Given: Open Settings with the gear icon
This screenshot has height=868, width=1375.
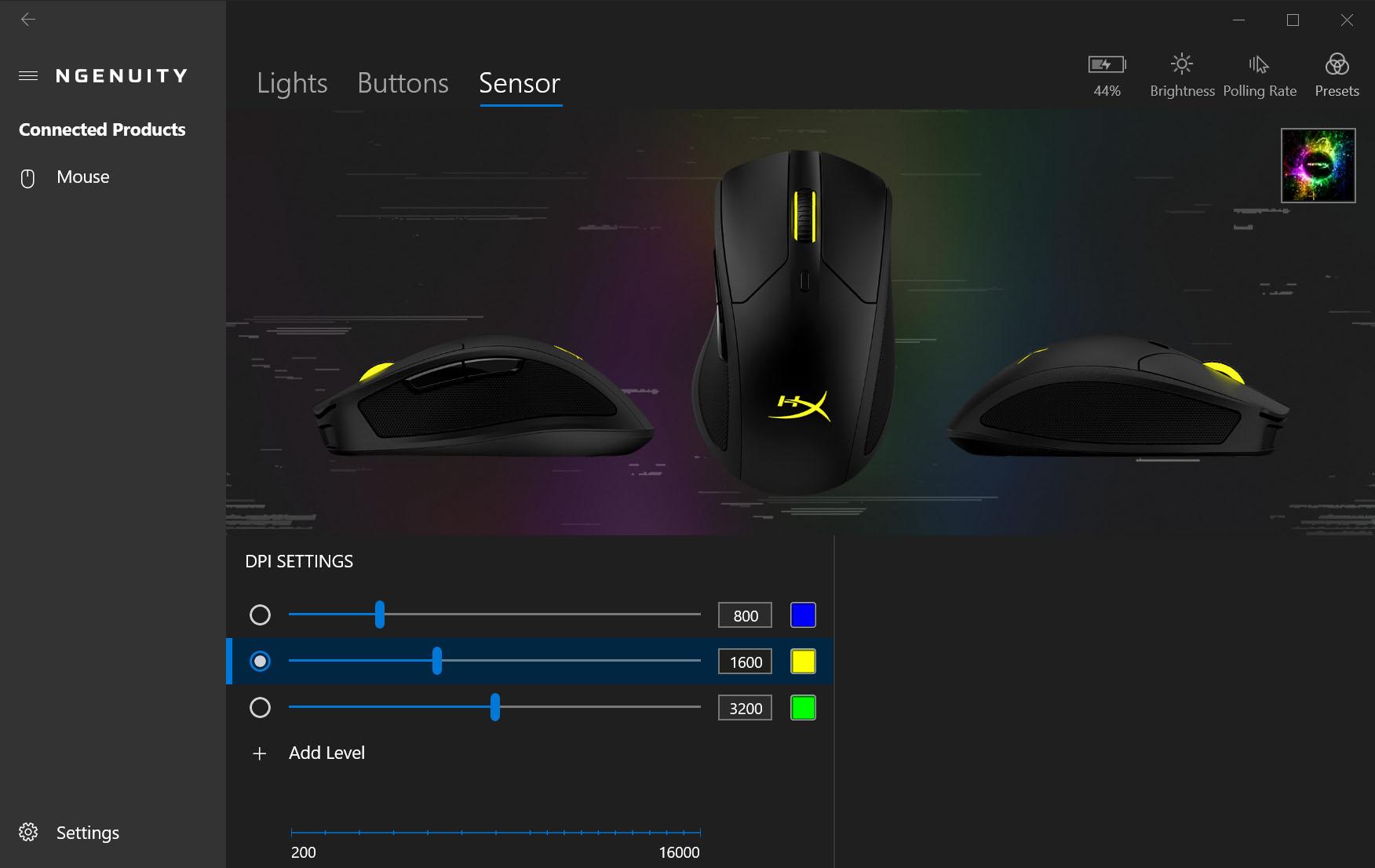Looking at the screenshot, I should [28, 832].
